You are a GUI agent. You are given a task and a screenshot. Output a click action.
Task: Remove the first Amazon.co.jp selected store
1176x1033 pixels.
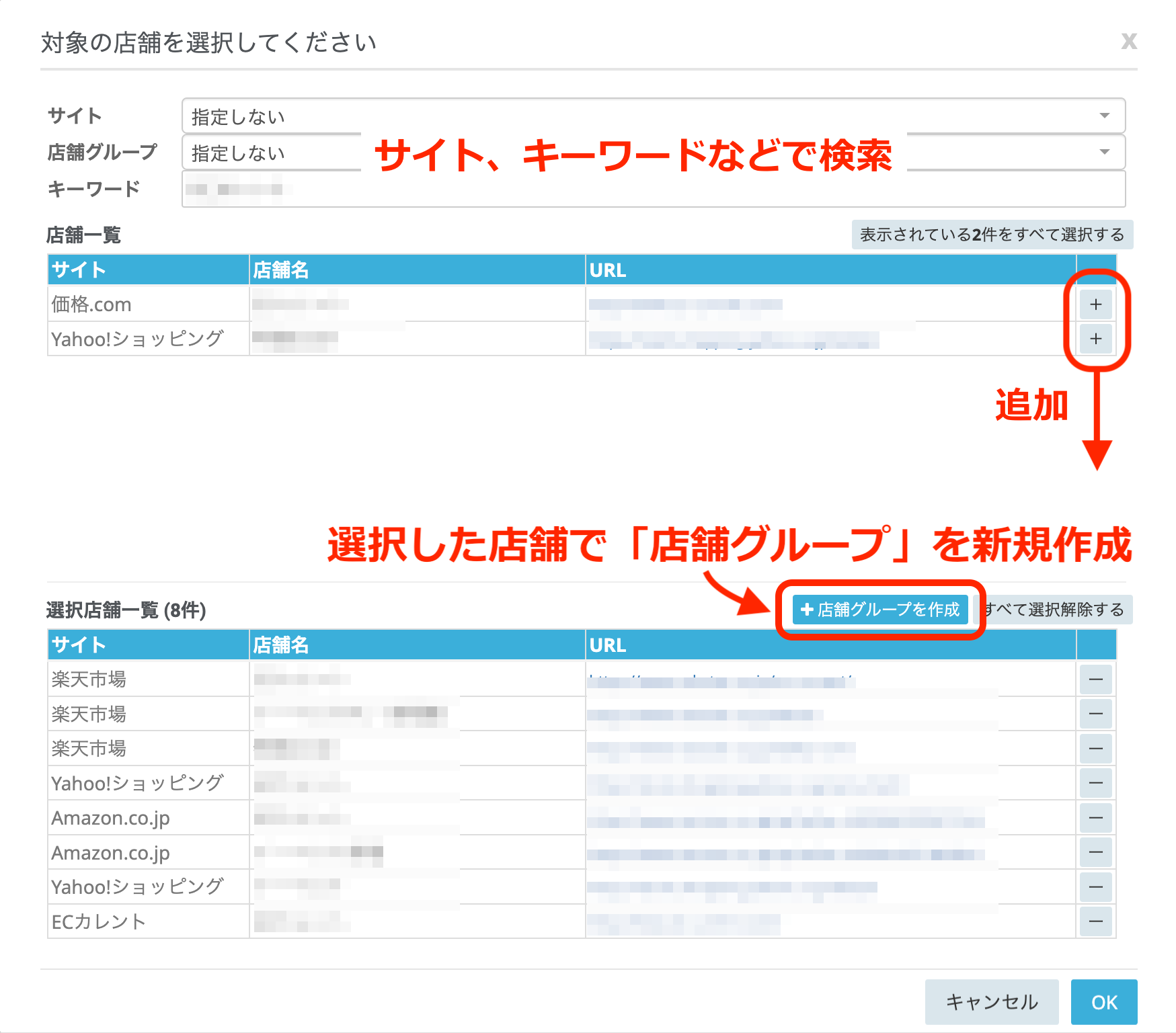pos(1095,818)
